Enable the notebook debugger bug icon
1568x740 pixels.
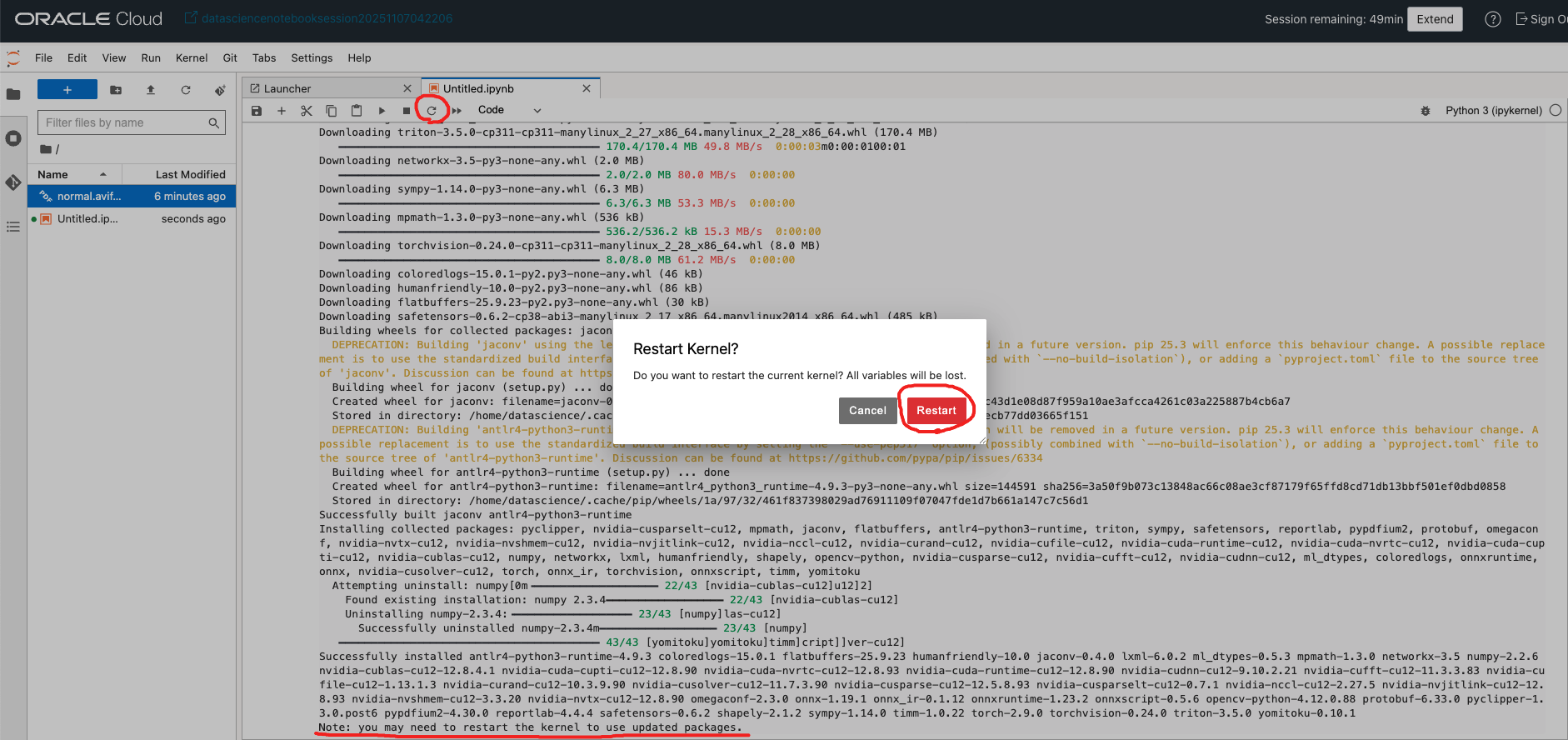pos(1426,111)
